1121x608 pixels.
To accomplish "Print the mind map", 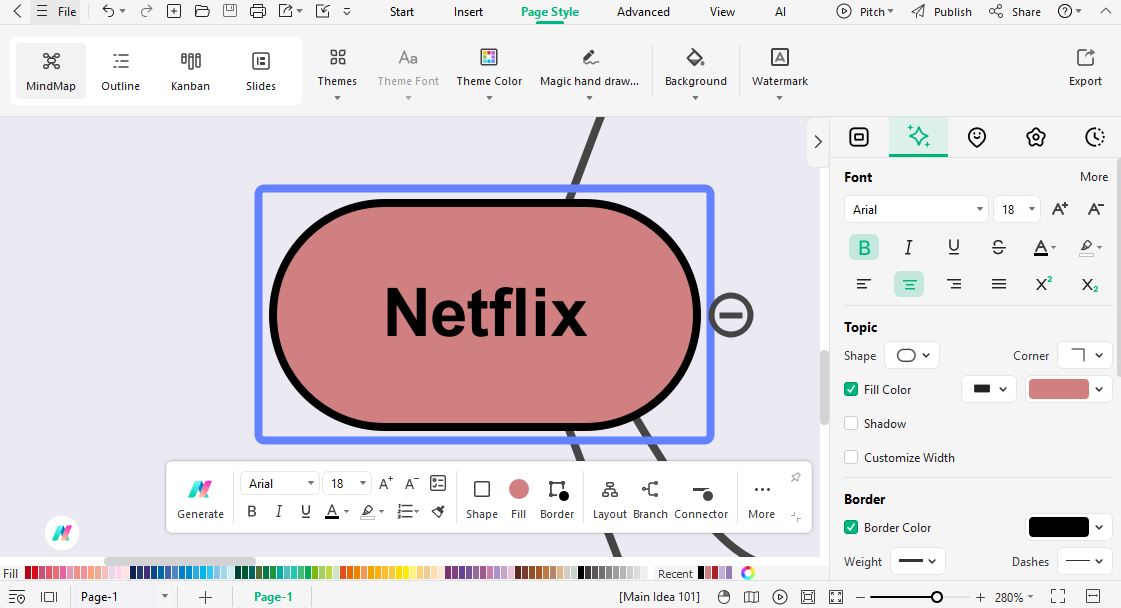I will coord(257,11).
